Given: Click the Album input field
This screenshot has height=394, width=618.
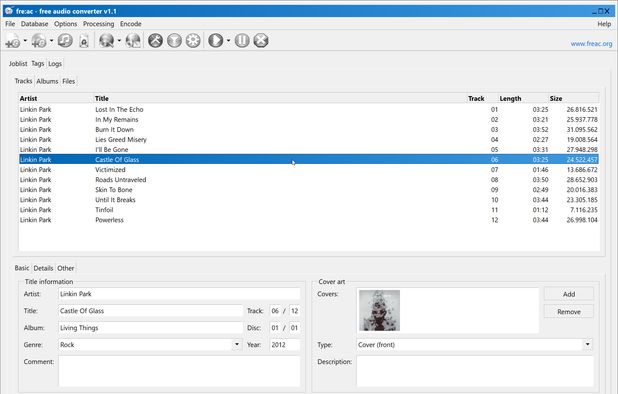Looking at the screenshot, I should click(x=151, y=328).
